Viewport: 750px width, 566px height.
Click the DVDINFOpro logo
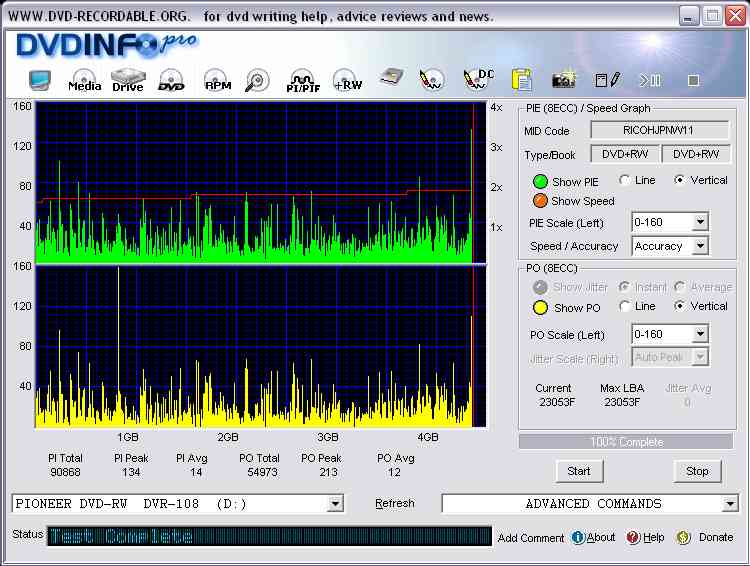click(x=106, y=45)
